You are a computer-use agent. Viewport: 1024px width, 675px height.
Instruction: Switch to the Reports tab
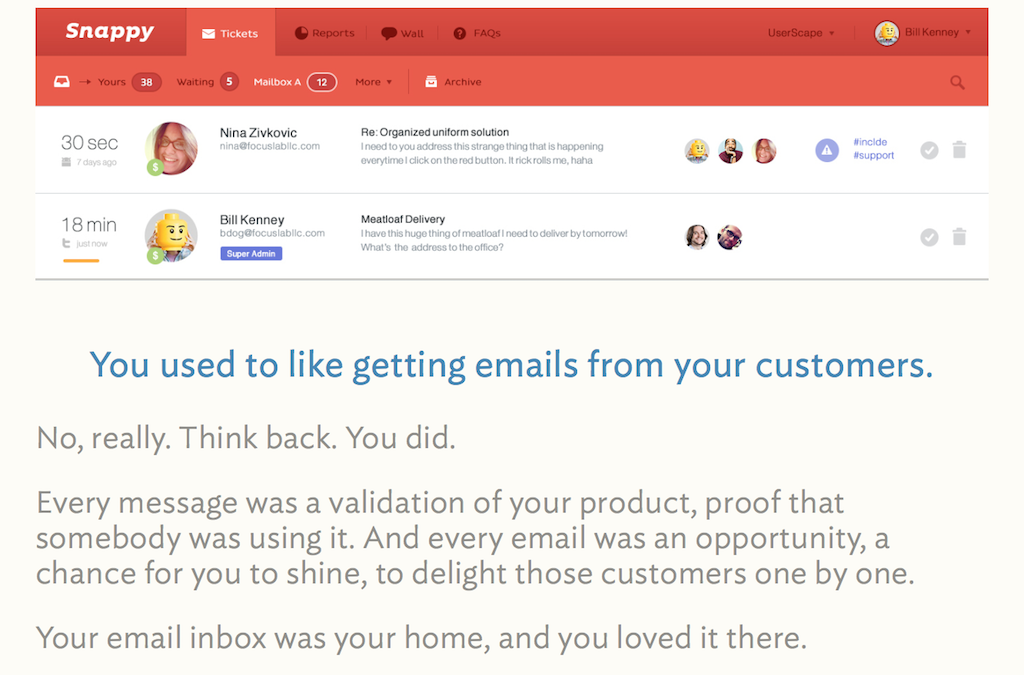[325, 33]
